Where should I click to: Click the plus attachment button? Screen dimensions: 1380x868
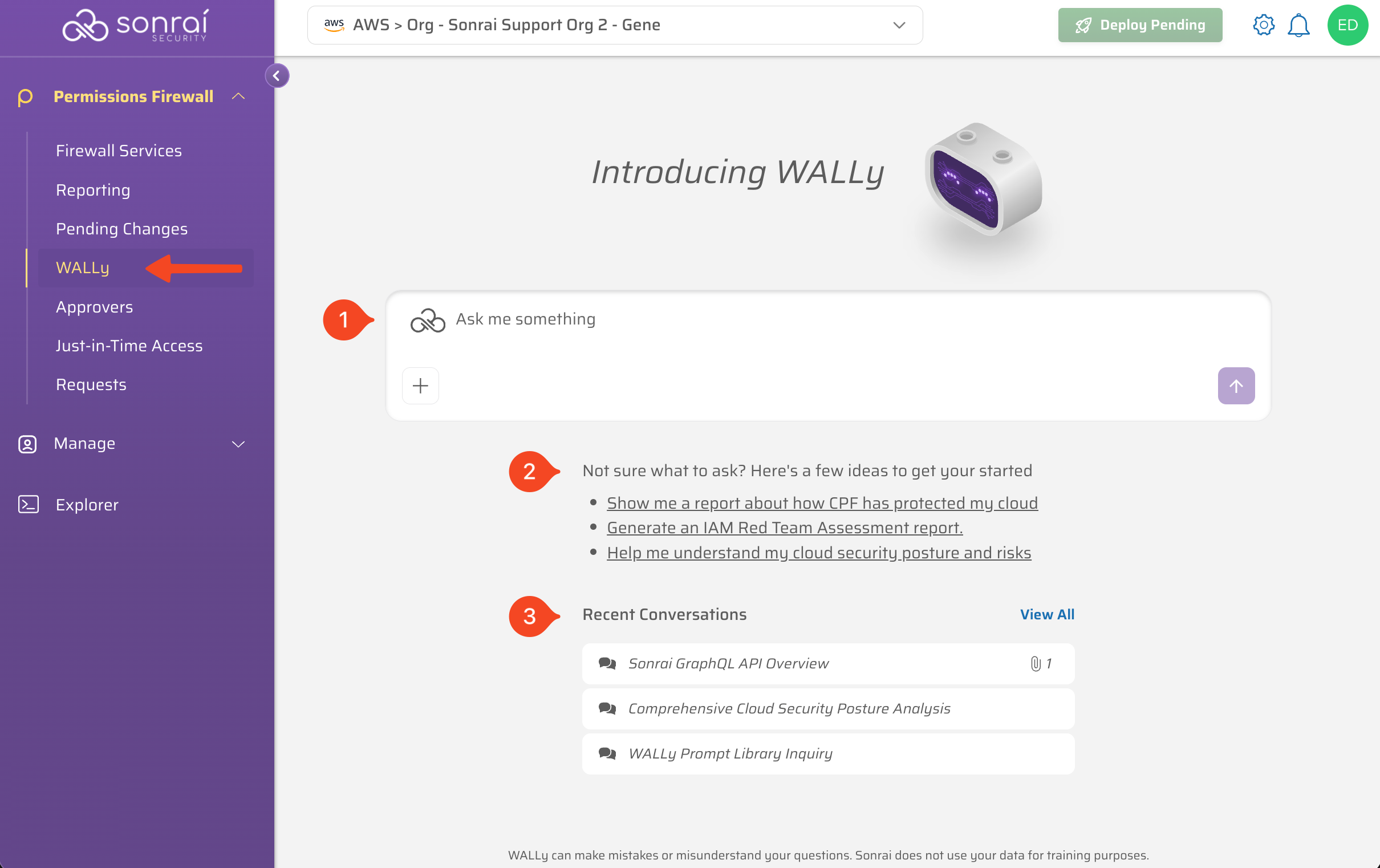pos(420,386)
